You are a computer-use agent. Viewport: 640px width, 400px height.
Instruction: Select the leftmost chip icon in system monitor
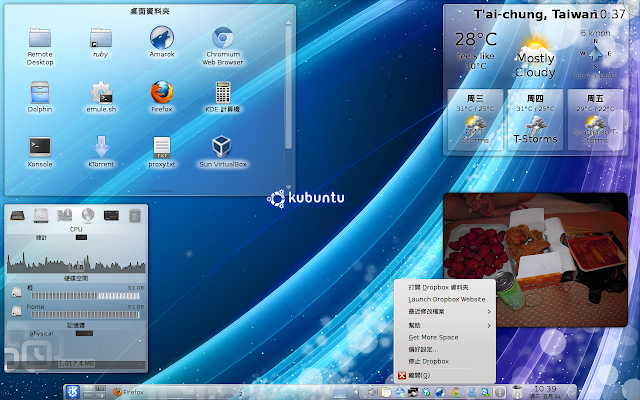coord(17,215)
